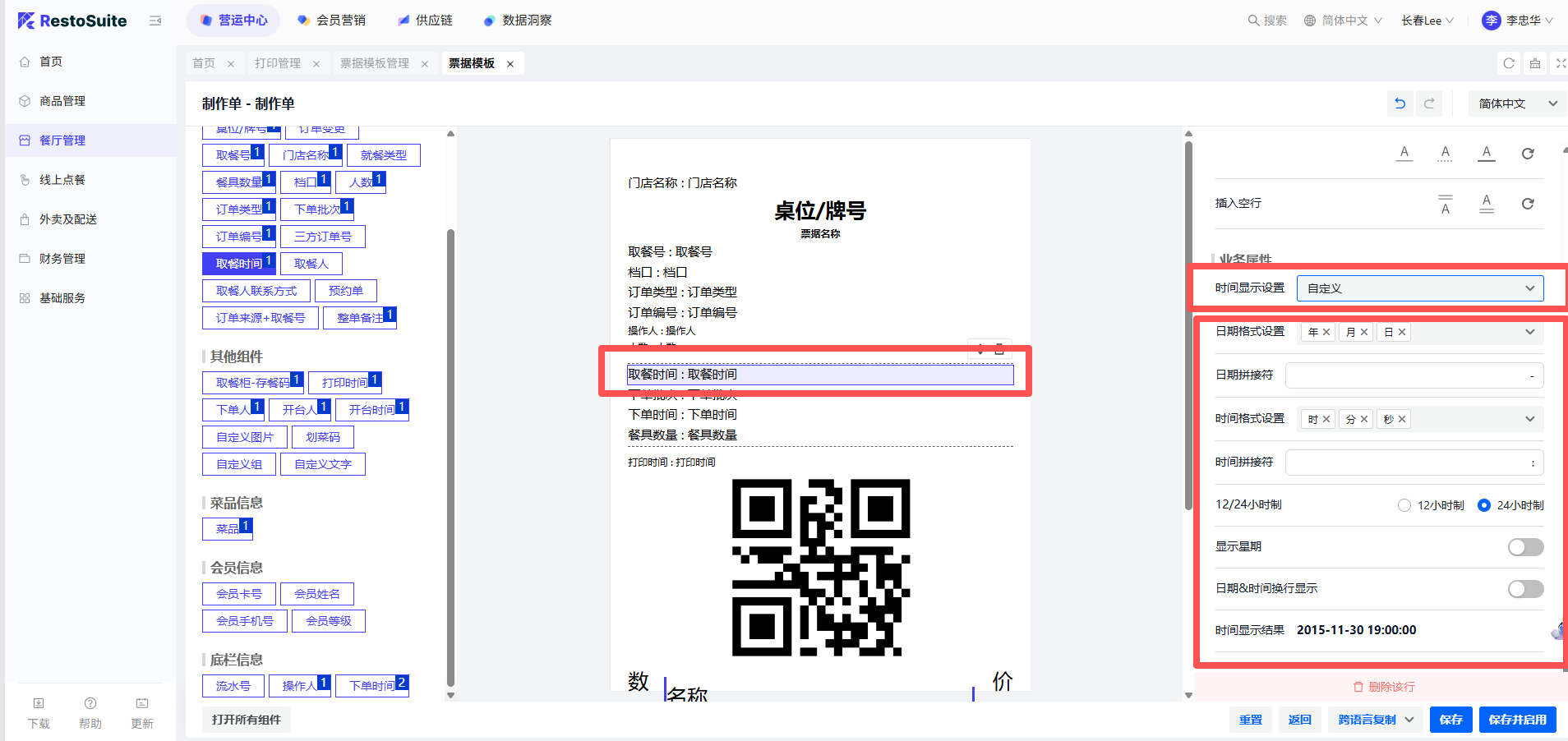Collapse the left sidebar menu icon
The height and width of the screenshot is (741, 1568).
click(x=155, y=21)
